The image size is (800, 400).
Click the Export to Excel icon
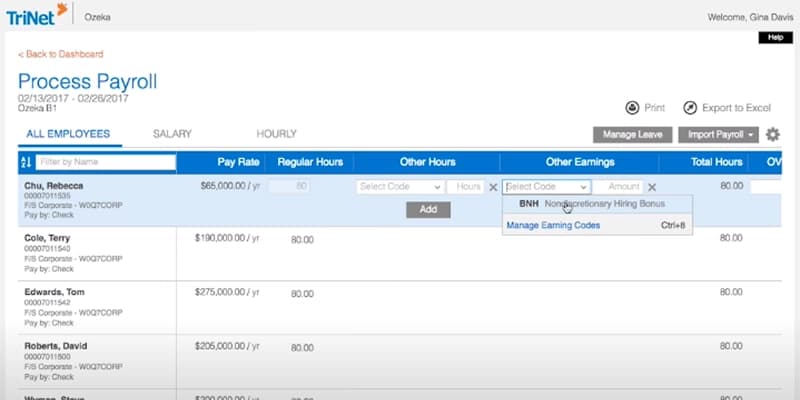tap(690, 108)
